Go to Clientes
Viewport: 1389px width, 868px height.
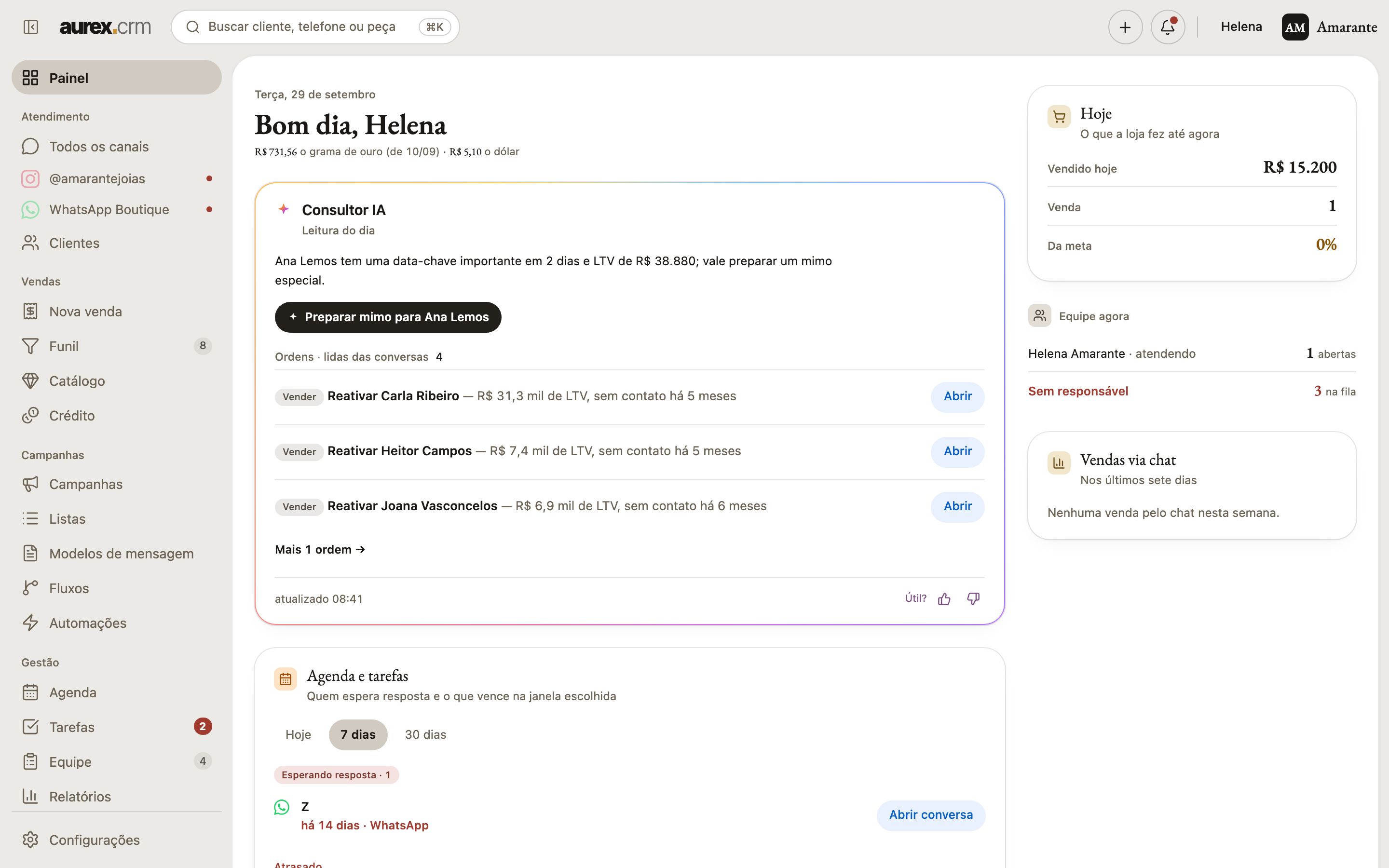tap(117, 243)
